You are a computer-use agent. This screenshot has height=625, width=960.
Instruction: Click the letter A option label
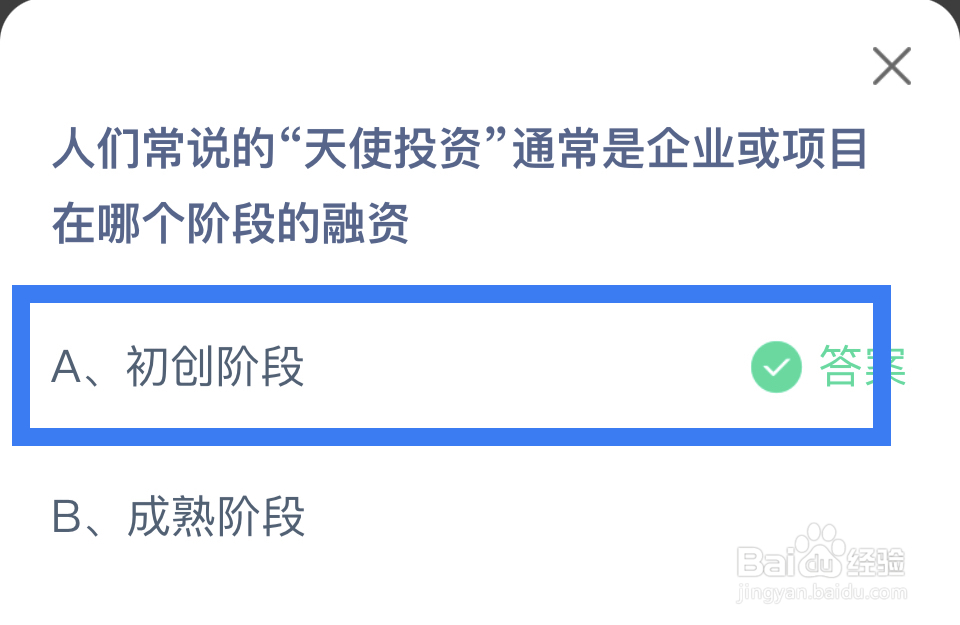66,367
